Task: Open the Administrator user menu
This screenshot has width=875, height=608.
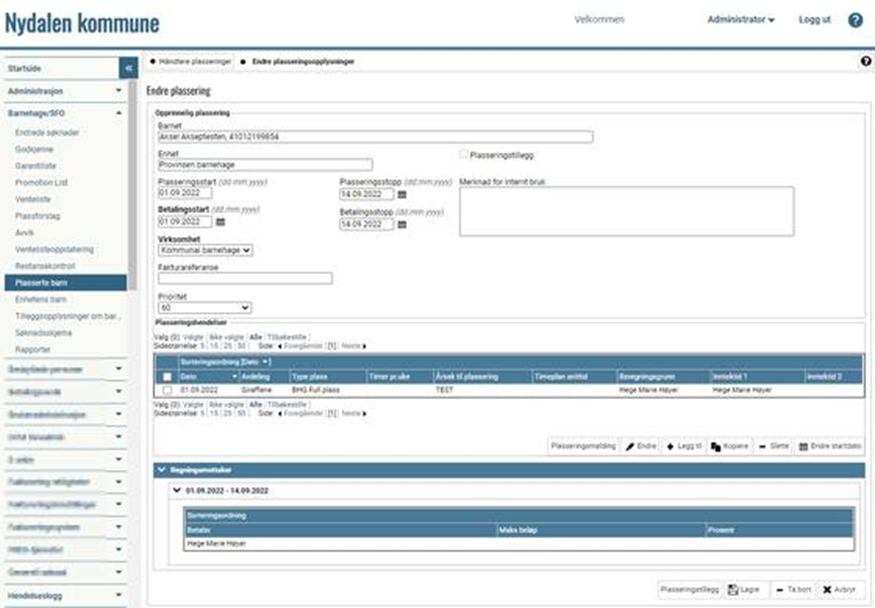Action: click(740, 20)
